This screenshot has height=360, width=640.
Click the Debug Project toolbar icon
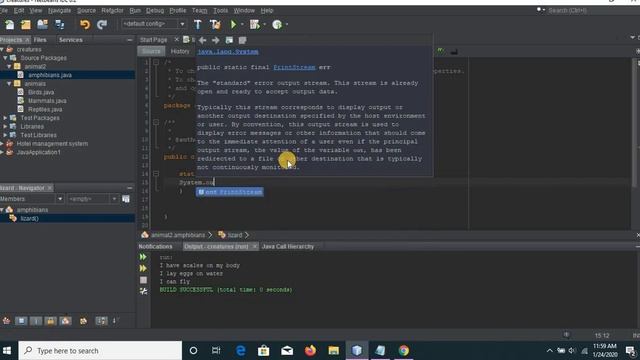(x=255, y=24)
